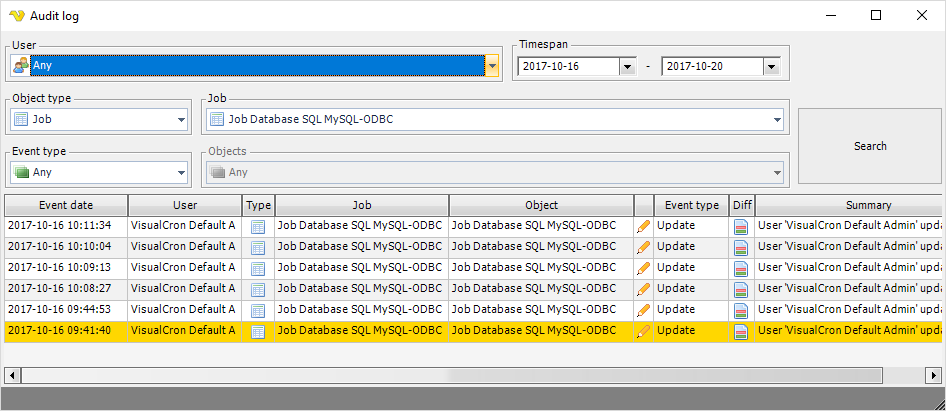This screenshot has height=411, width=946.
Task: Open the end date picker 2017-10-20
Action: [x=771, y=66]
